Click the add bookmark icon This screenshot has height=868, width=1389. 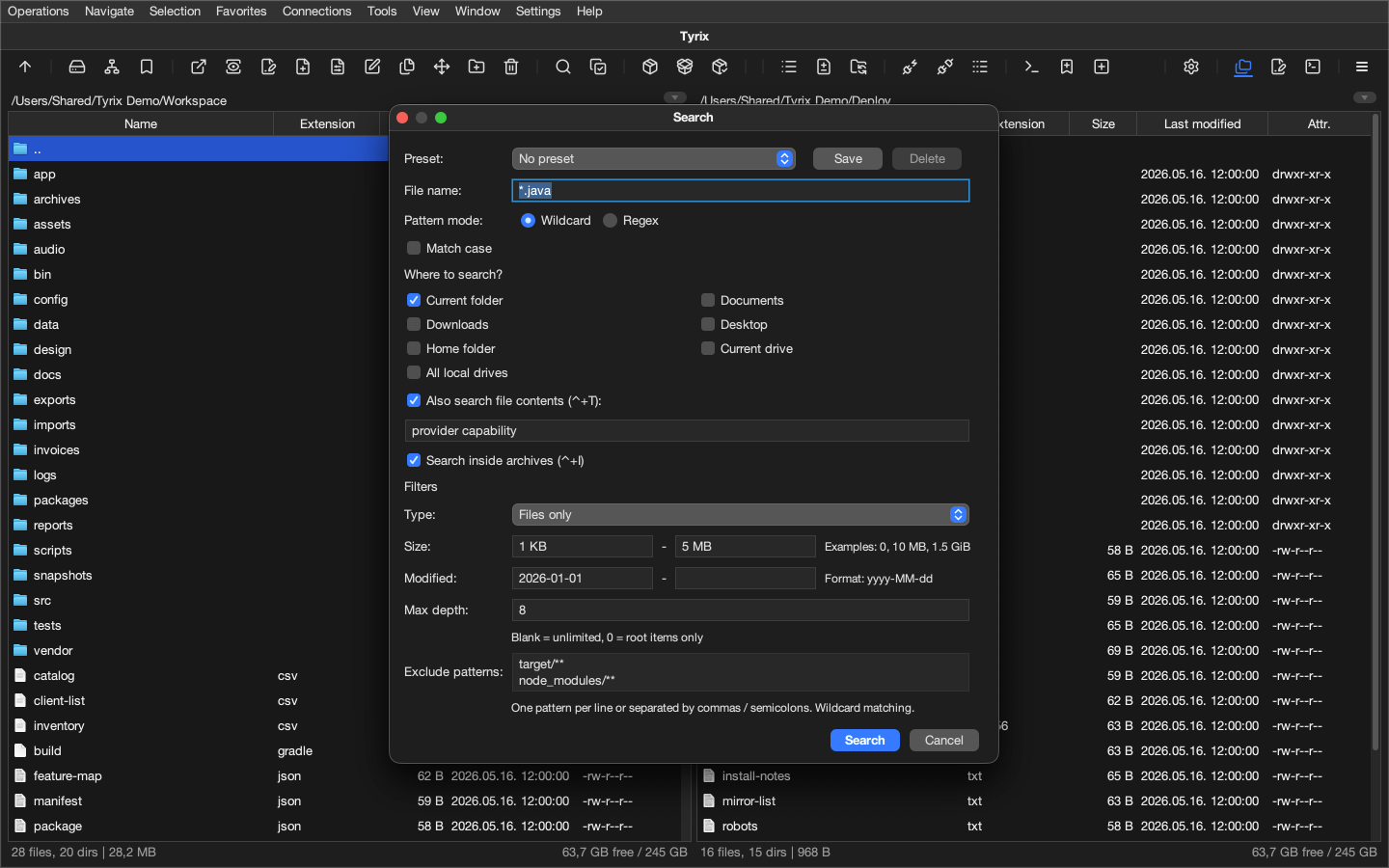(x=1067, y=67)
